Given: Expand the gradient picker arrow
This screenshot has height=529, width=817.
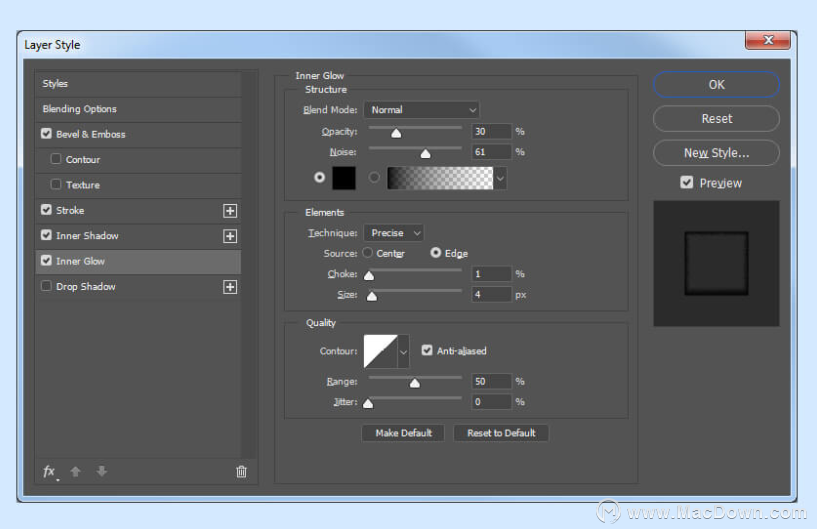Looking at the screenshot, I should click(x=500, y=178).
